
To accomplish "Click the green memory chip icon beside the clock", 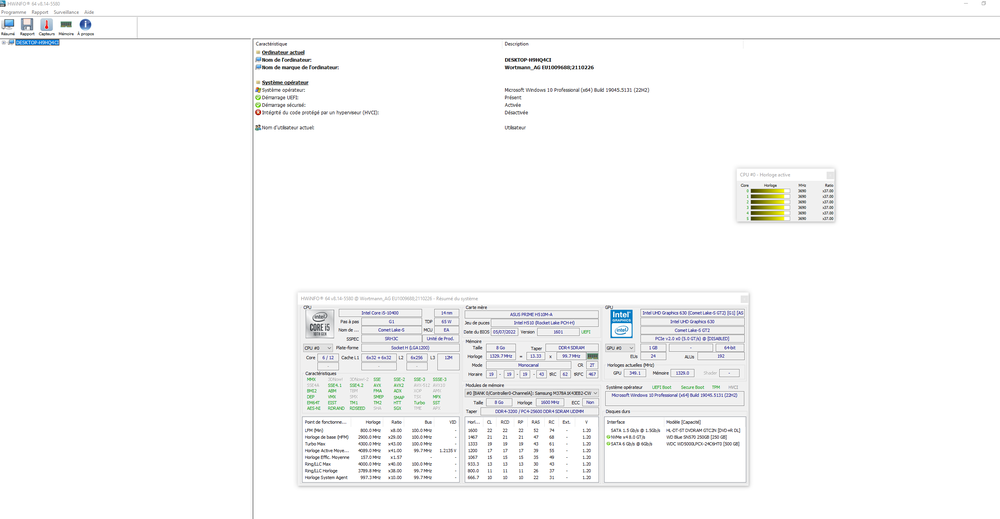I will click(592, 355).
